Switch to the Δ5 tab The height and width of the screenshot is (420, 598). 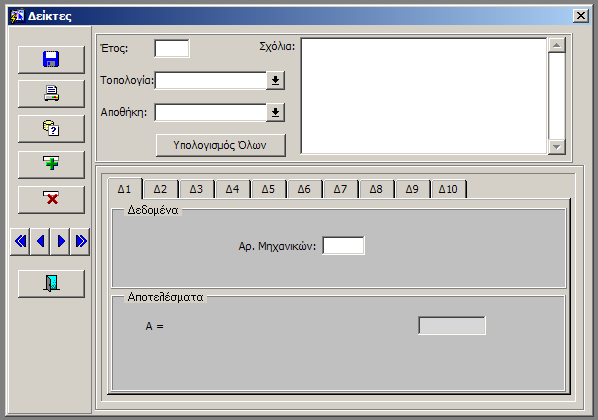(x=268, y=189)
